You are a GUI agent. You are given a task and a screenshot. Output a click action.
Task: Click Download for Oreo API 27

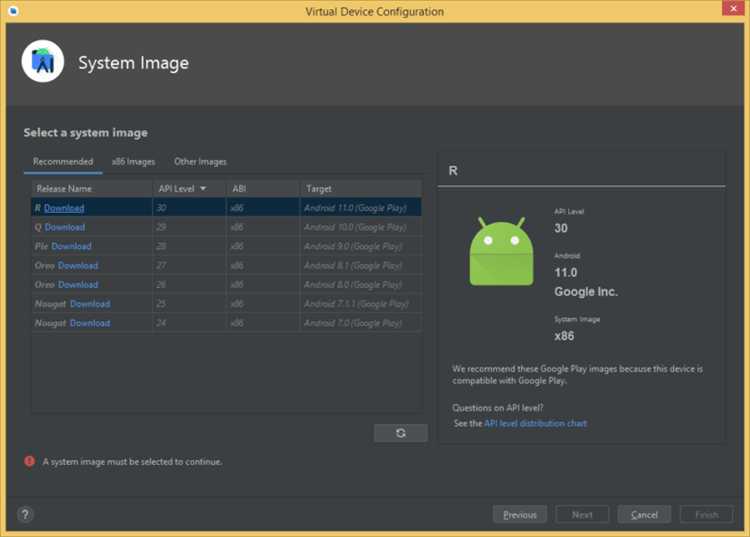click(x=78, y=265)
